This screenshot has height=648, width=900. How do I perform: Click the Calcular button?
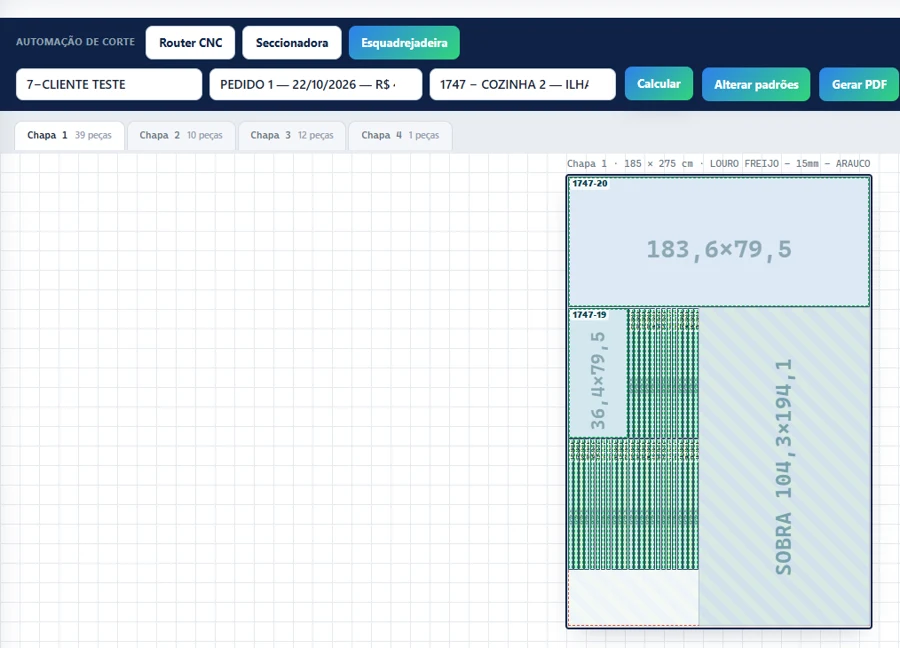[658, 84]
